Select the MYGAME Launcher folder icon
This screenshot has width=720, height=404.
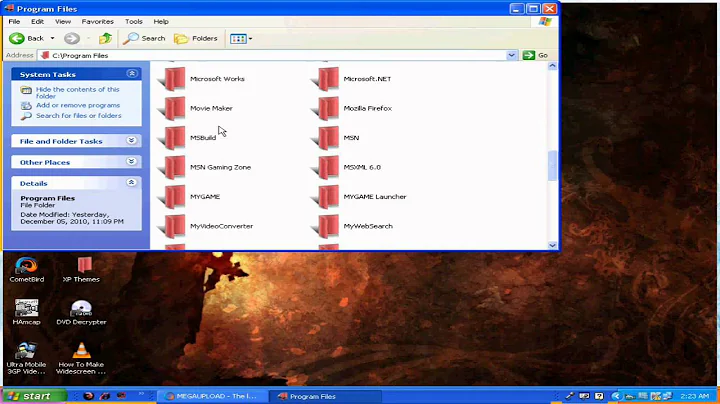tap(326, 196)
